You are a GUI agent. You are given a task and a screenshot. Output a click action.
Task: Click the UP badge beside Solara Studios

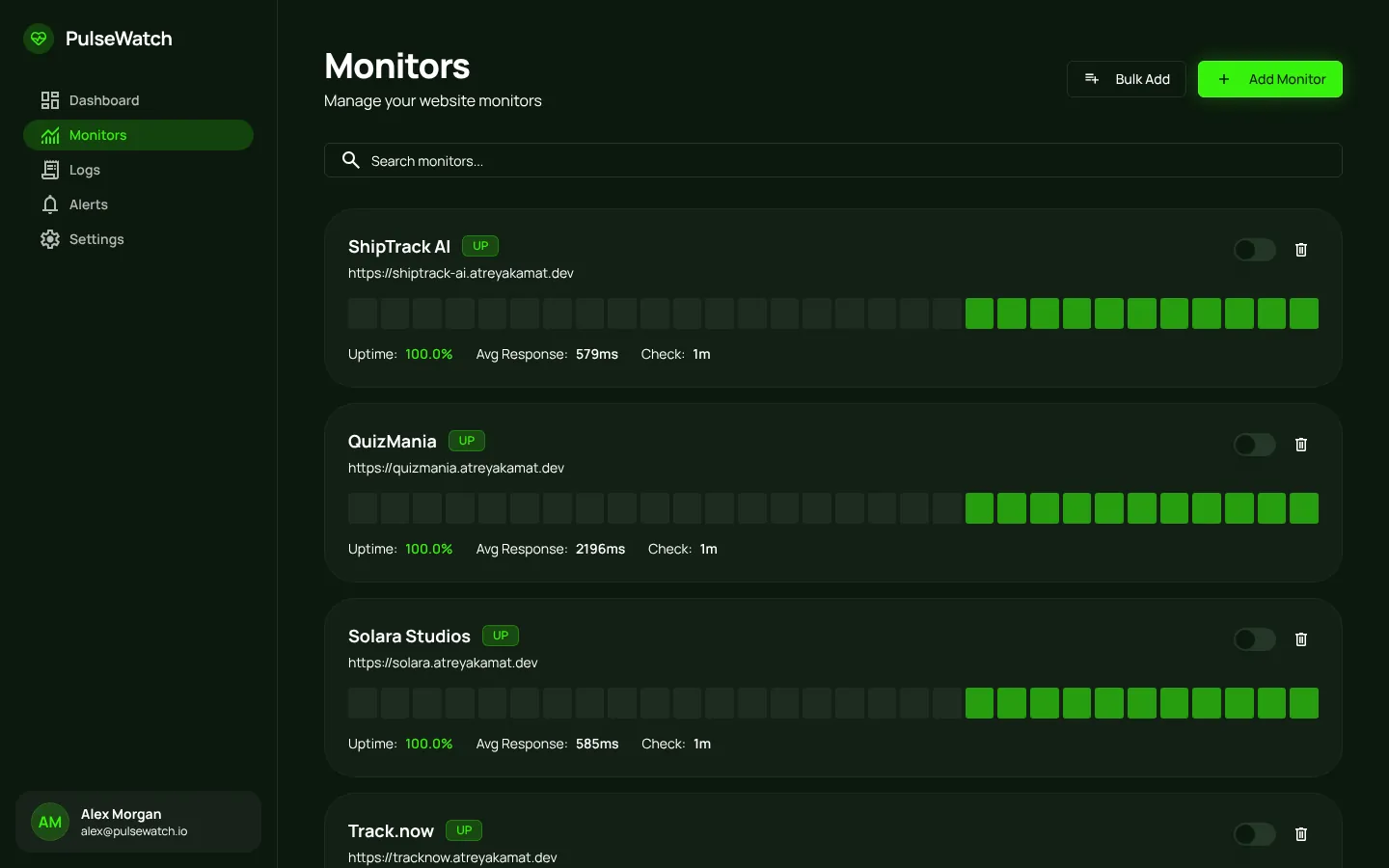tap(501, 636)
